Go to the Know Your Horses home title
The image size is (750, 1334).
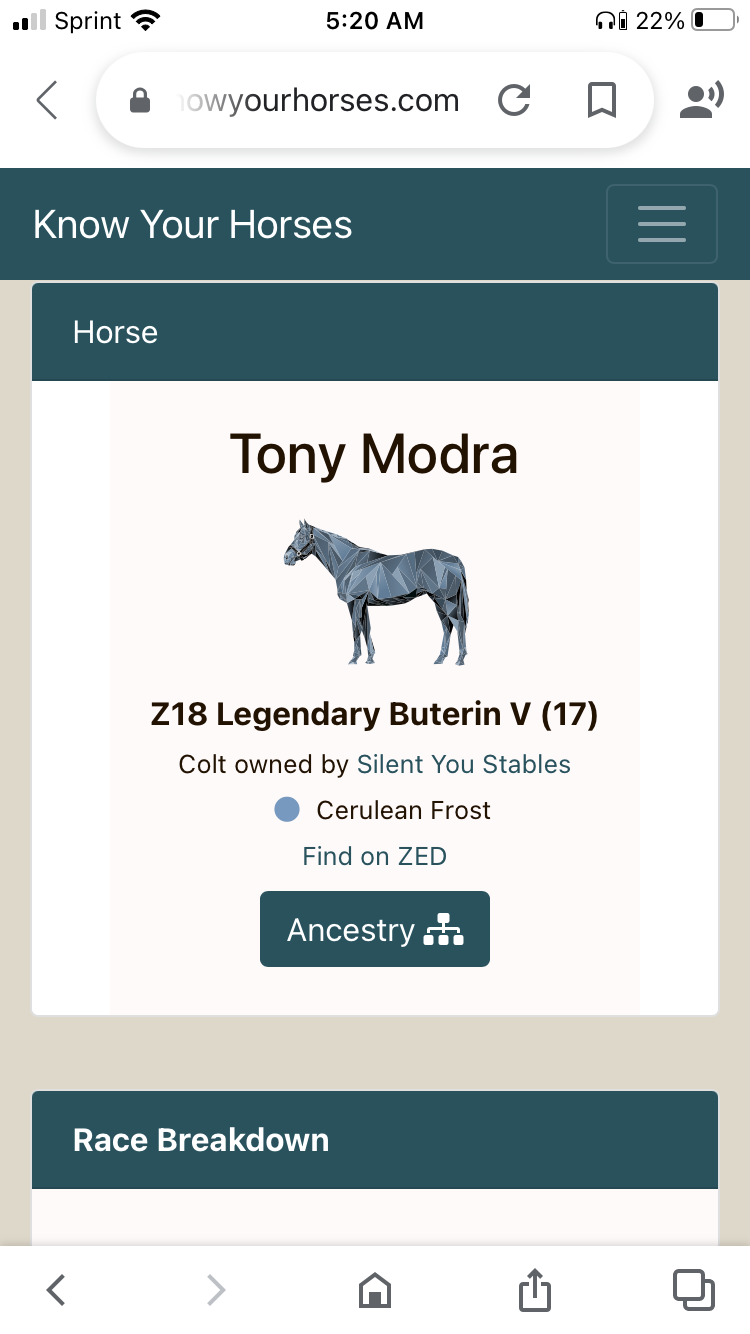tap(192, 225)
